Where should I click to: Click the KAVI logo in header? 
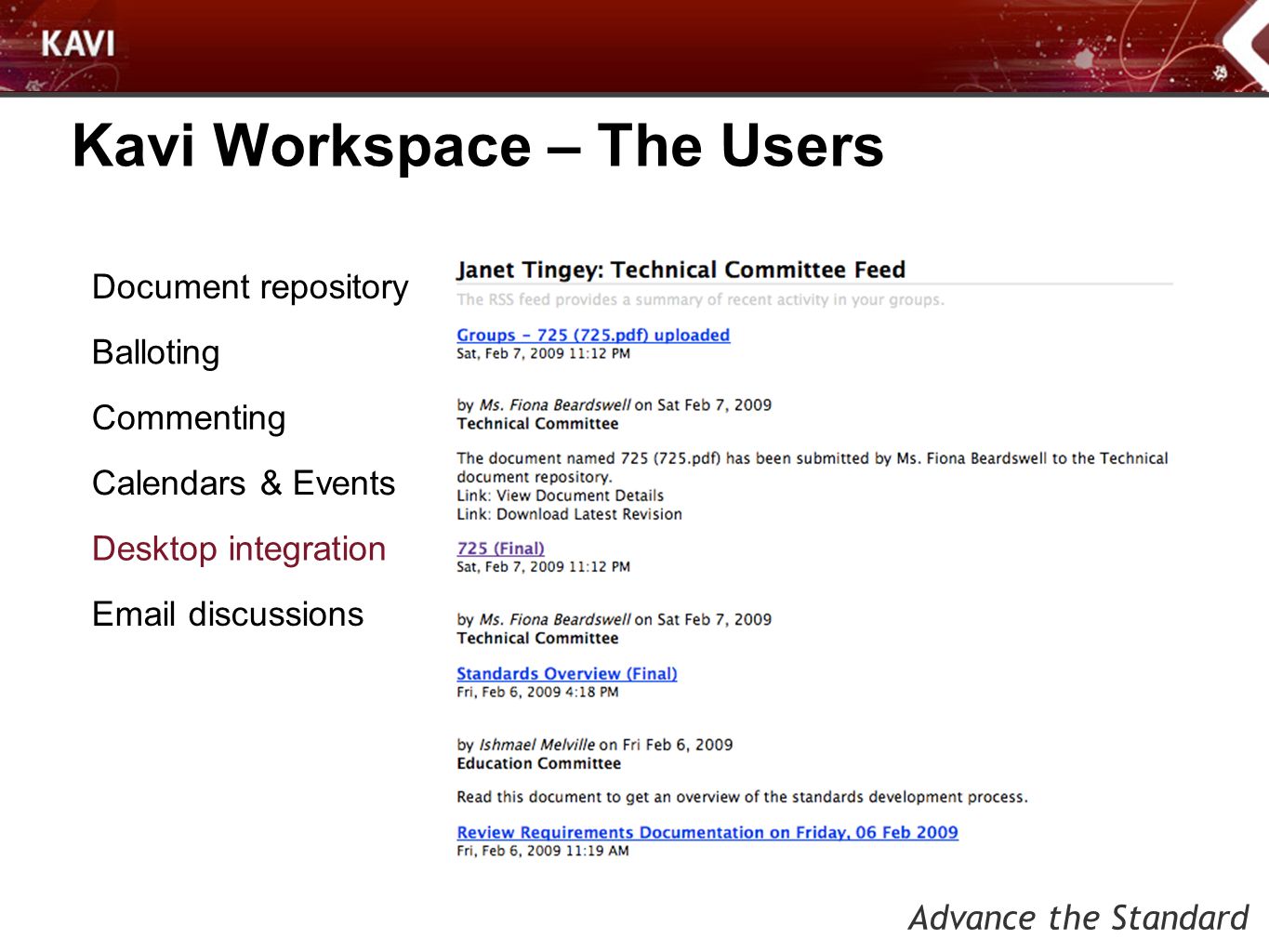coord(78,44)
